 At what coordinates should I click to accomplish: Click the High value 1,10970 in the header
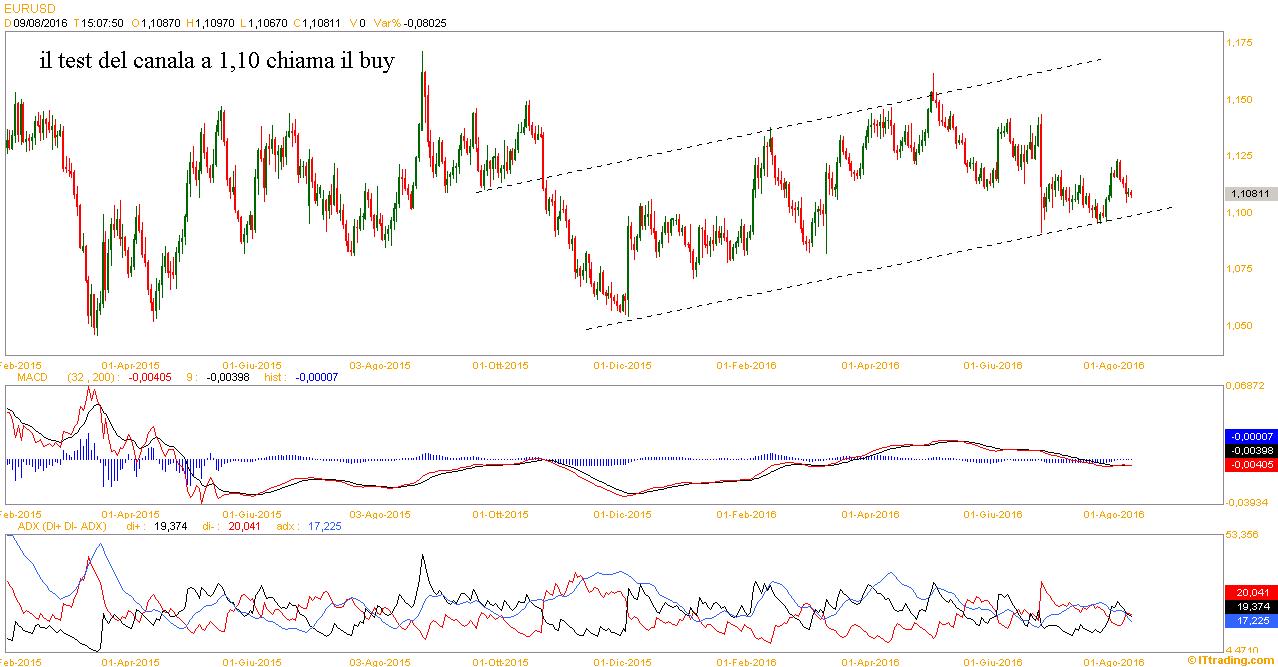(x=215, y=21)
